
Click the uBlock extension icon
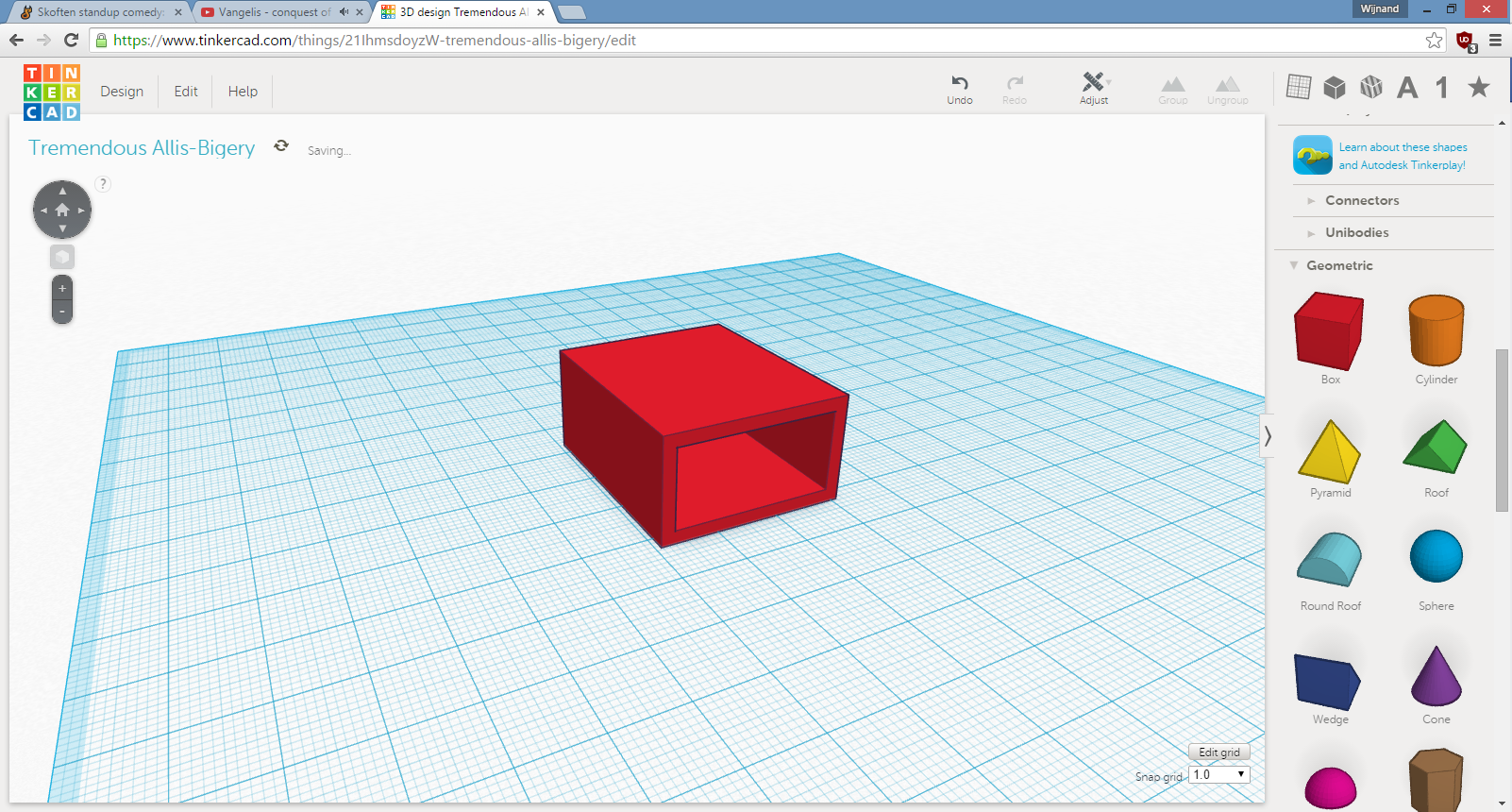pyautogui.click(x=1466, y=41)
